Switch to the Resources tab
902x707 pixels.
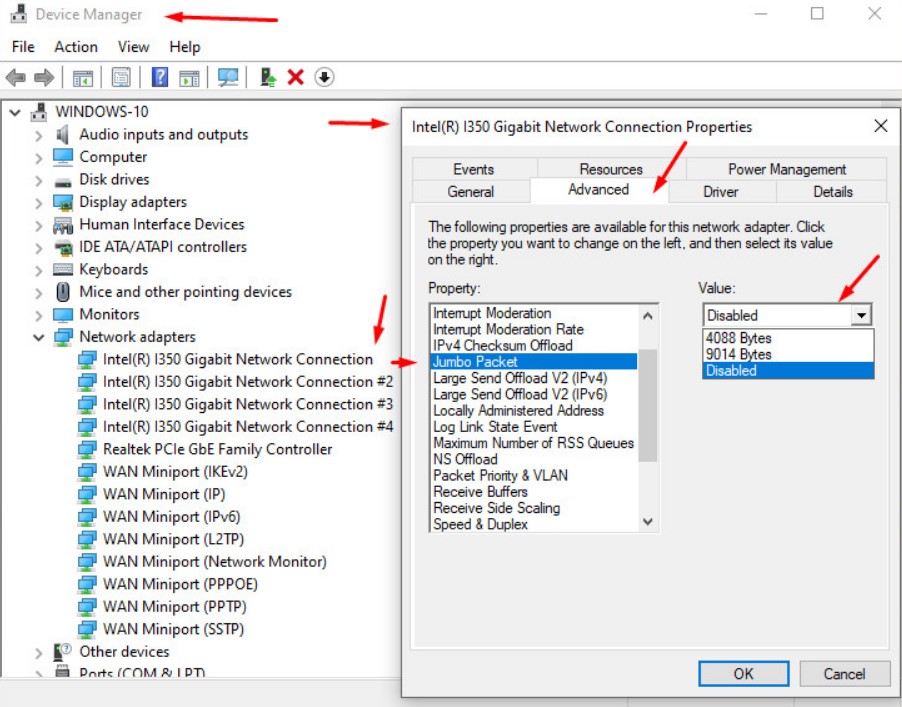coord(611,168)
